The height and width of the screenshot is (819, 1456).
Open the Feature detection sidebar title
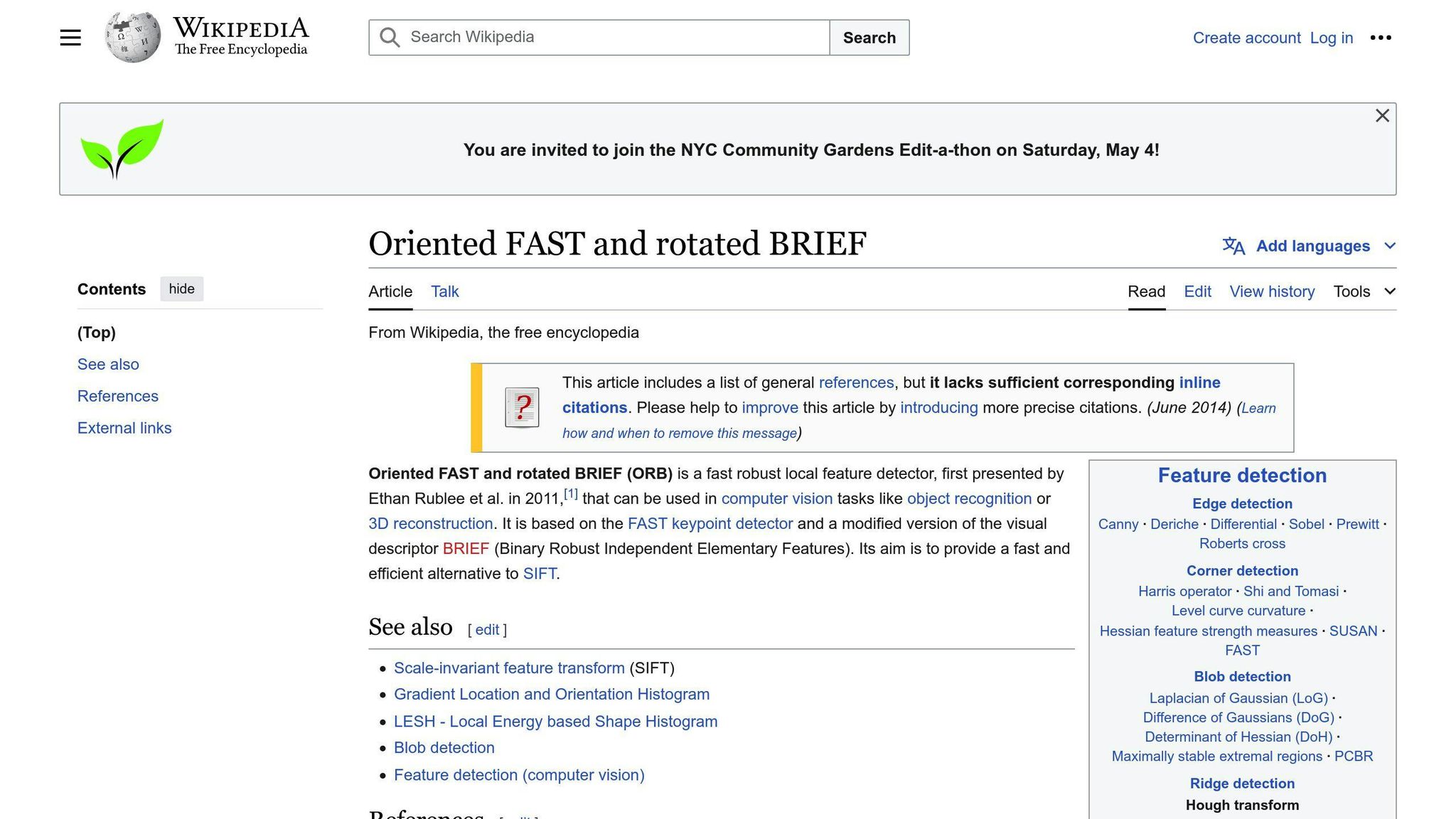coord(1242,476)
